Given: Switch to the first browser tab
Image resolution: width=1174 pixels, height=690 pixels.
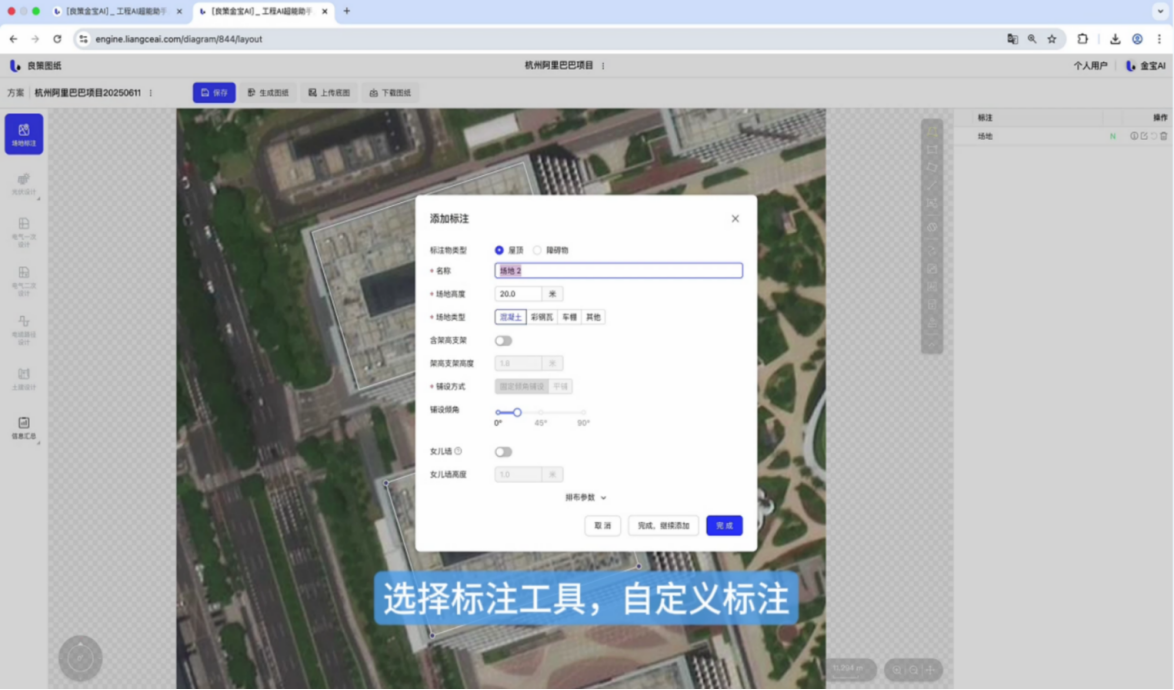Looking at the screenshot, I should [116, 11].
